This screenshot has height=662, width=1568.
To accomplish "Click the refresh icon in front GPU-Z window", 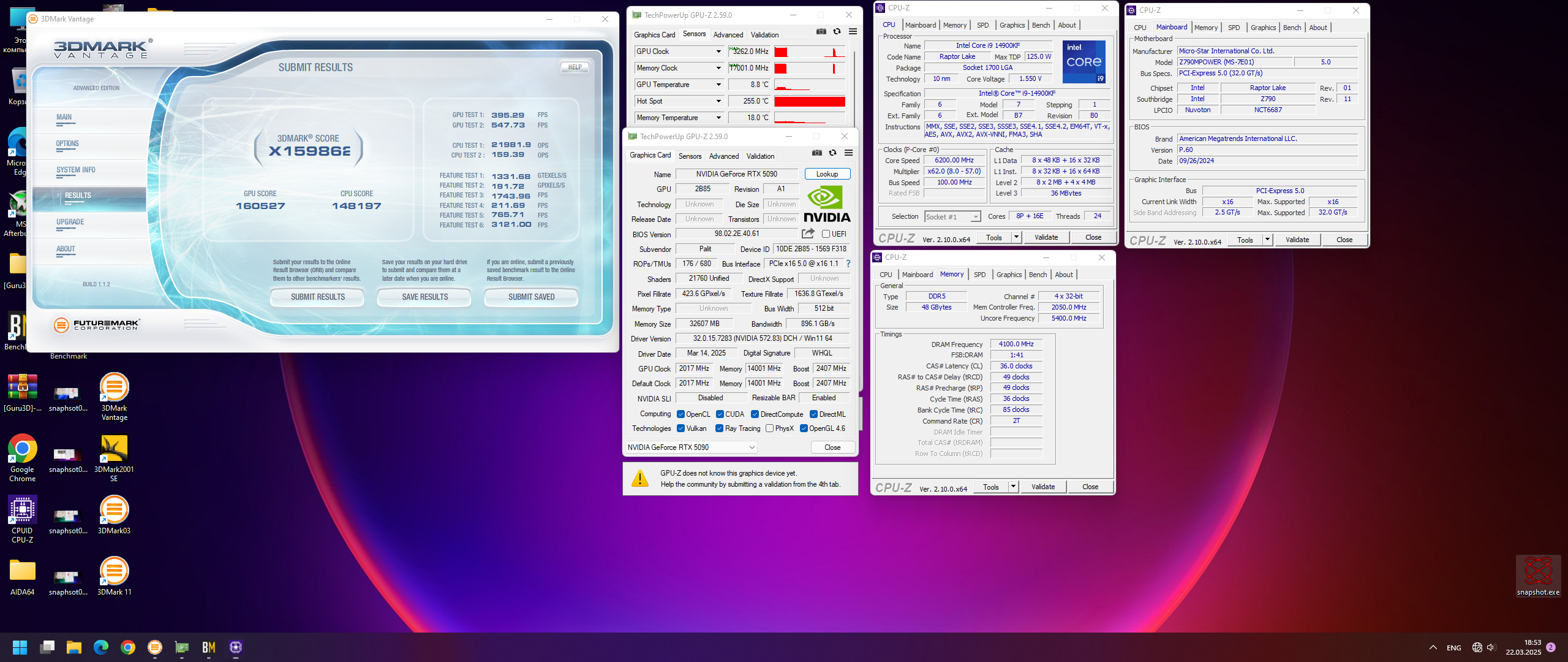I will coord(832,153).
